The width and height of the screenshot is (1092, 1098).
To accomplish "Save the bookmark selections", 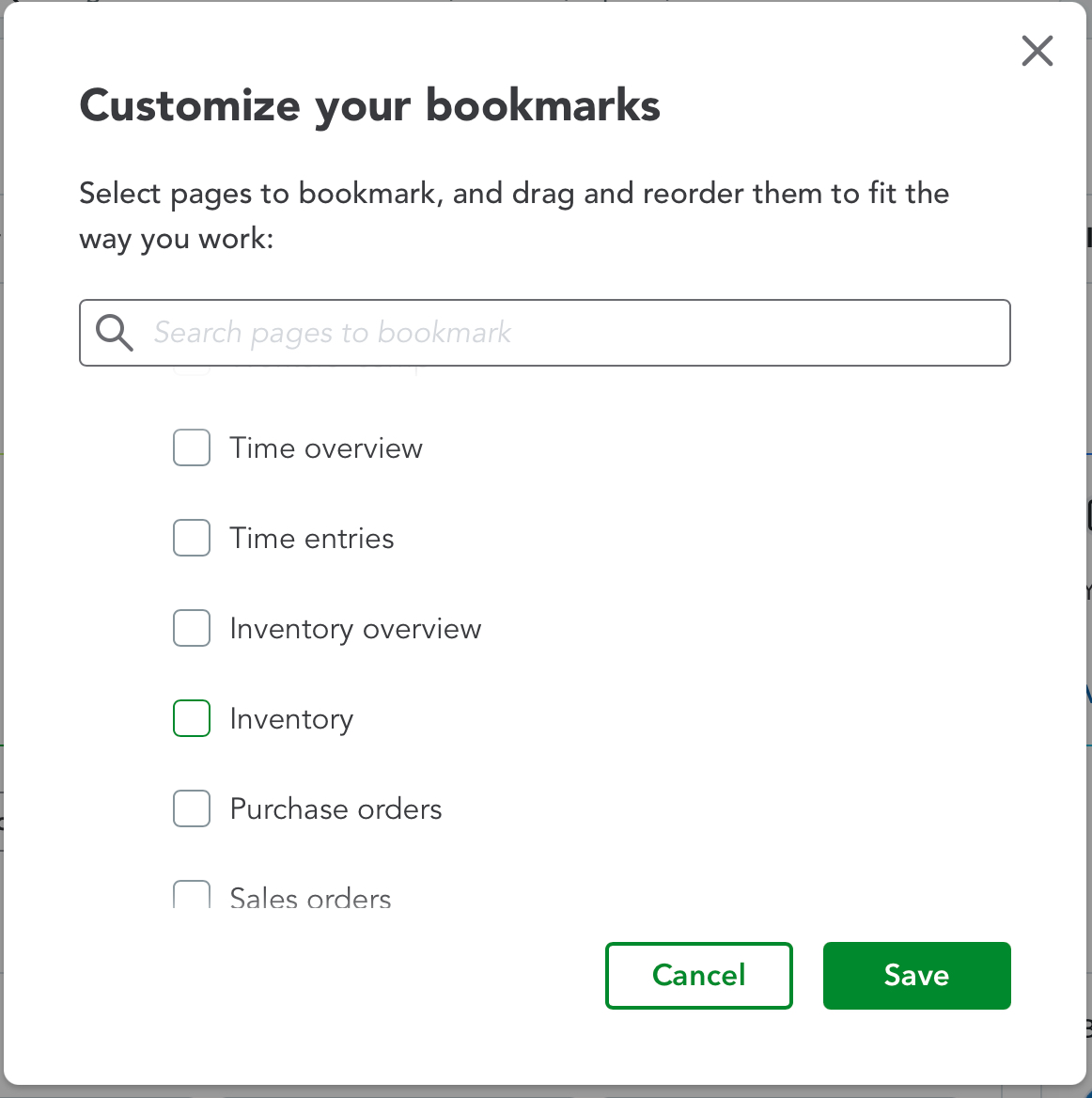I will tap(916, 976).
